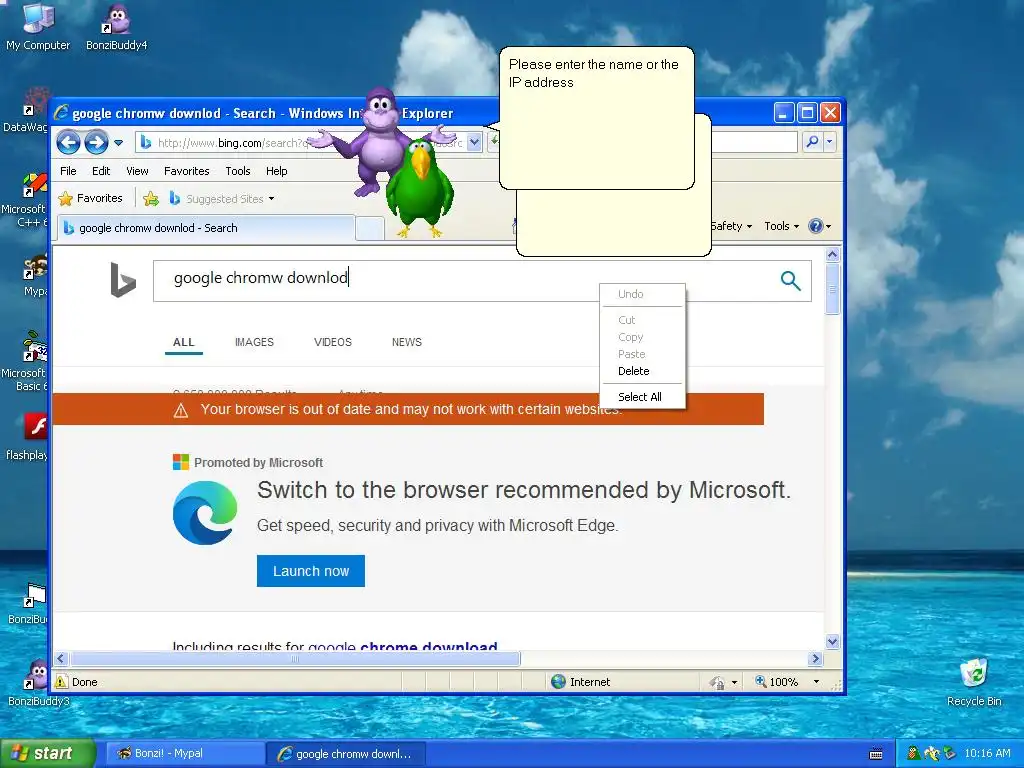Click the vertical scrollbar thumb
This screenshot has width=1024, height=768.
pos(832,289)
